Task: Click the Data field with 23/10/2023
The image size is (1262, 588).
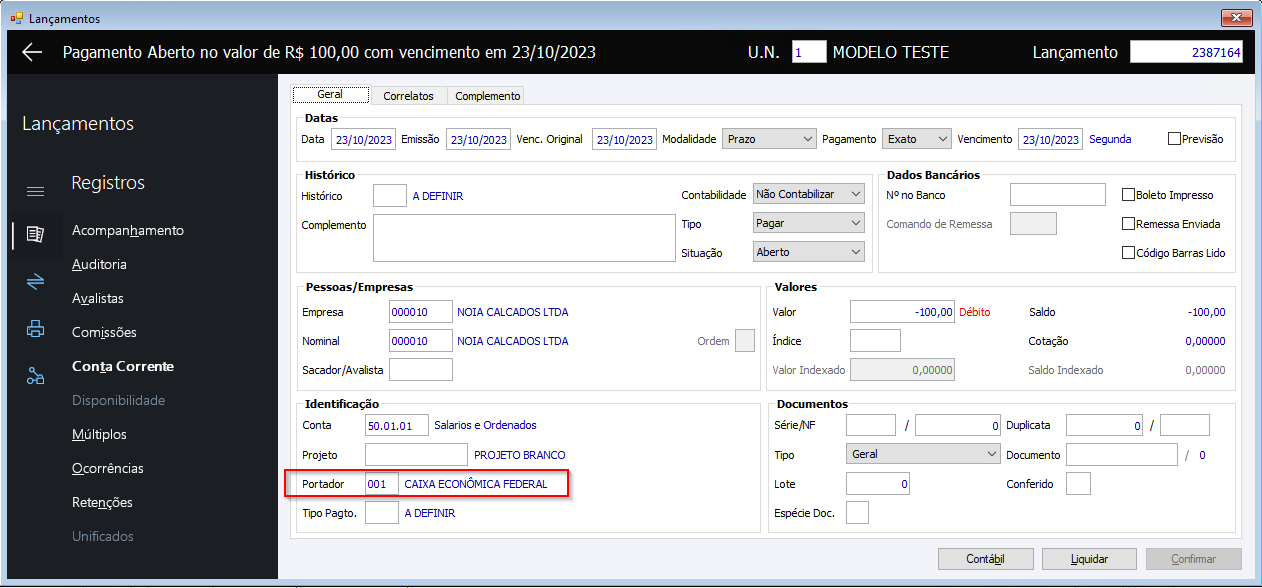Action: point(363,139)
